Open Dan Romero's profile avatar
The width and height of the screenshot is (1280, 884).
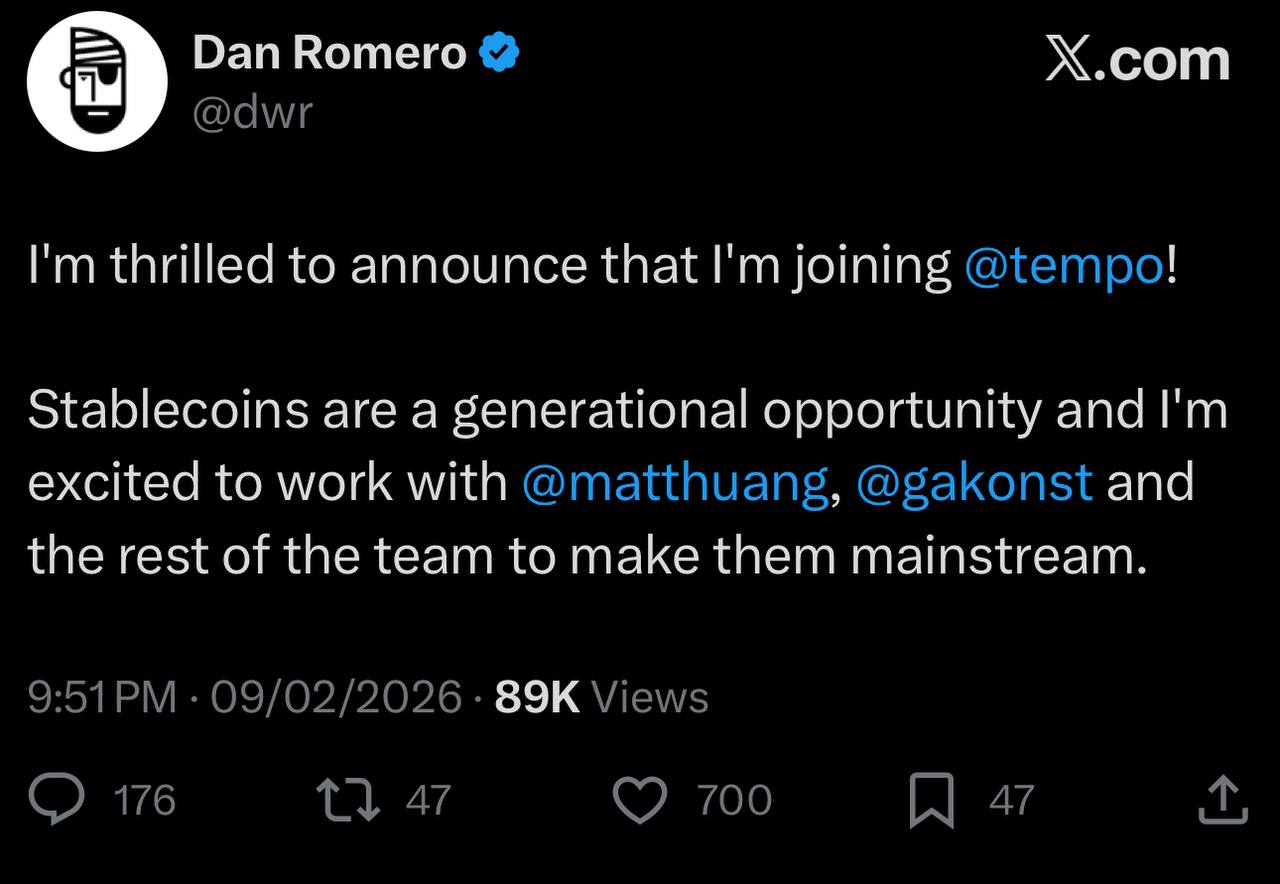(x=96, y=82)
